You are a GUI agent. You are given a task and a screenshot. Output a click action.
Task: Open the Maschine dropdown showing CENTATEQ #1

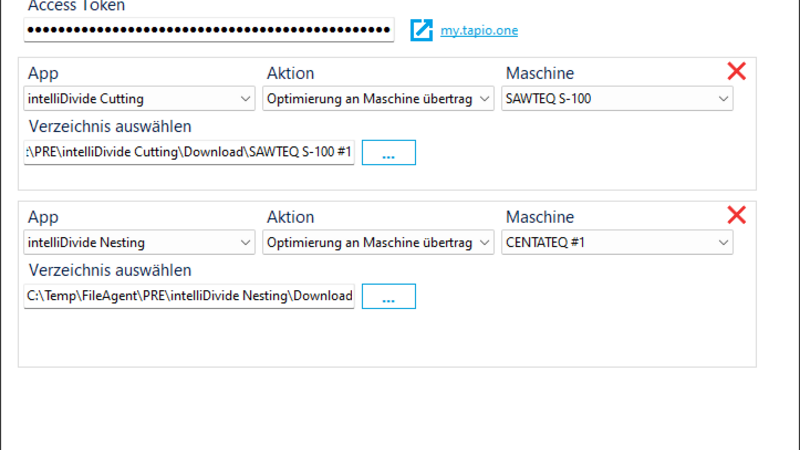pos(617,242)
